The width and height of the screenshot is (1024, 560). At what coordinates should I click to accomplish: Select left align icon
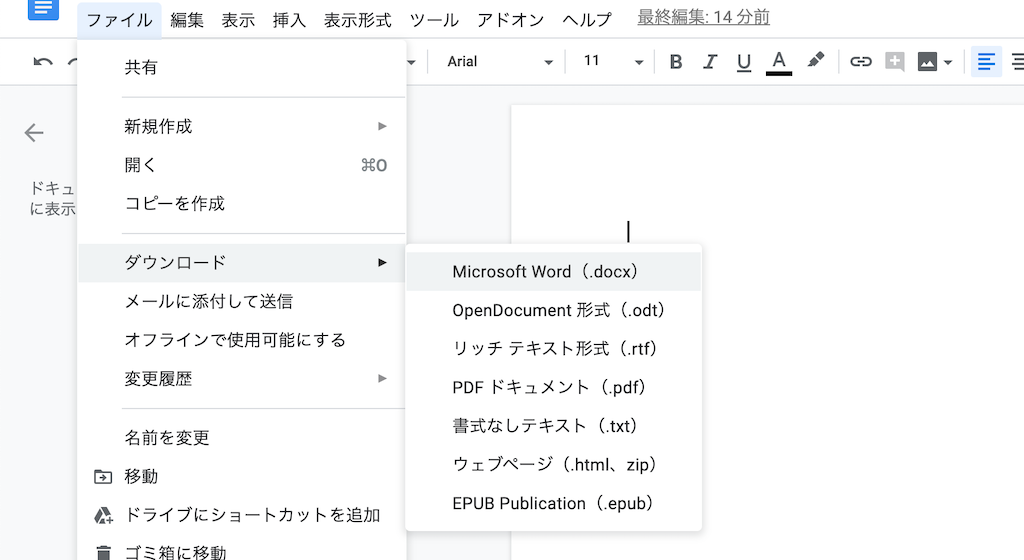coord(986,62)
